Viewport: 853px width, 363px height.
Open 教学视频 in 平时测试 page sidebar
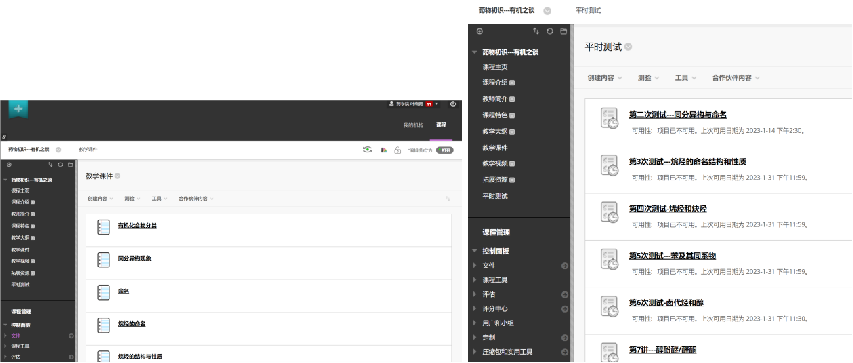tap(495, 164)
